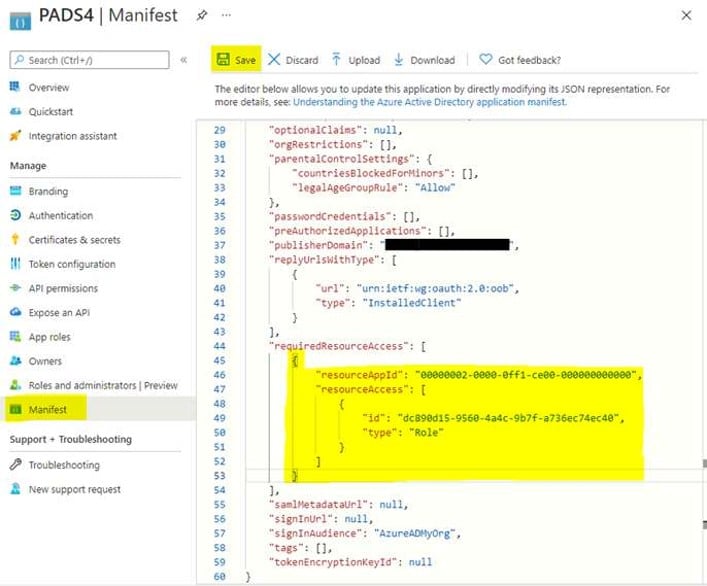Pin the PADS4 Manifest blade
Viewport: 707px width, 586px height.
pos(202,15)
